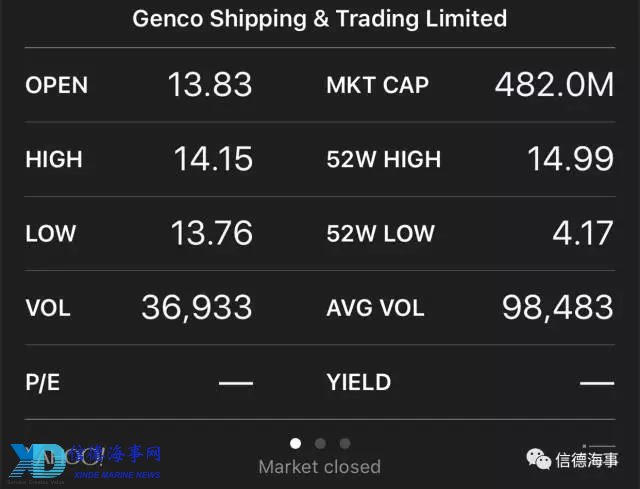
Task: Tap the YIELD label
Action: pos(359,382)
